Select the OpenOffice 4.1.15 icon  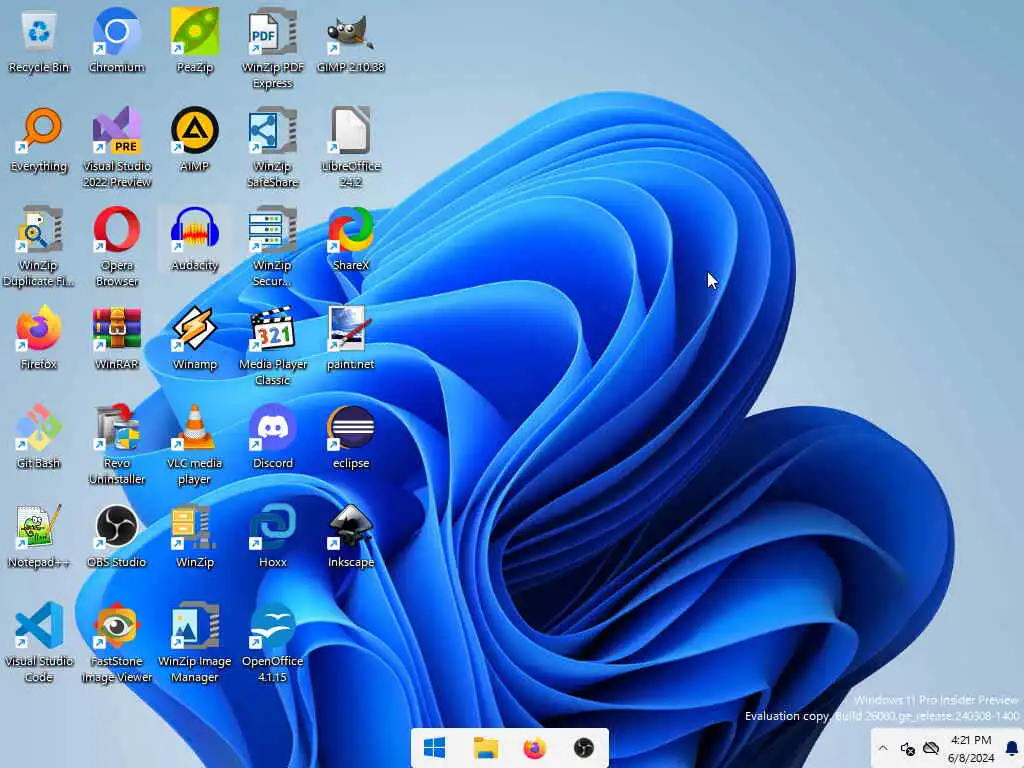(x=272, y=643)
